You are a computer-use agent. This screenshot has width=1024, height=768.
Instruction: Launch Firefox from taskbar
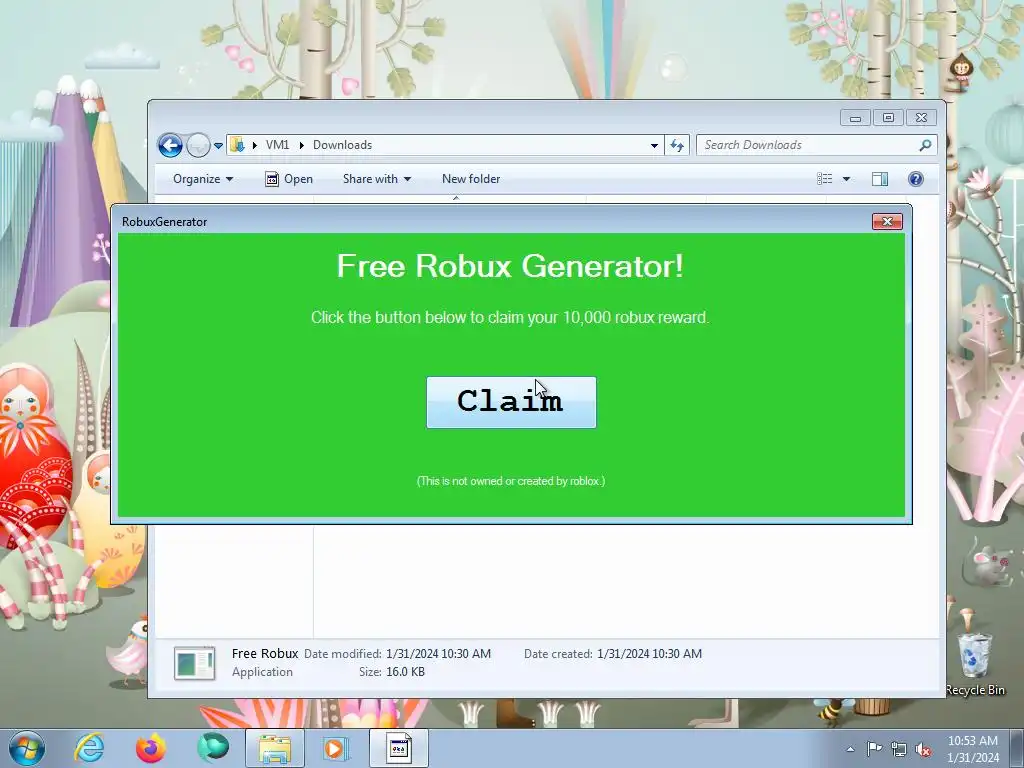pyautogui.click(x=151, y=748)
